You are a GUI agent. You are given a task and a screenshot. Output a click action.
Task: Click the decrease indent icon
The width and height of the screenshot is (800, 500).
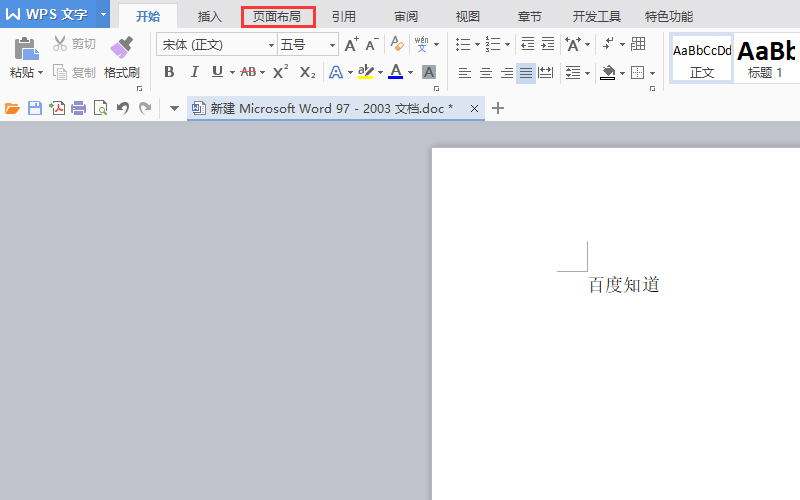(528, 44)
